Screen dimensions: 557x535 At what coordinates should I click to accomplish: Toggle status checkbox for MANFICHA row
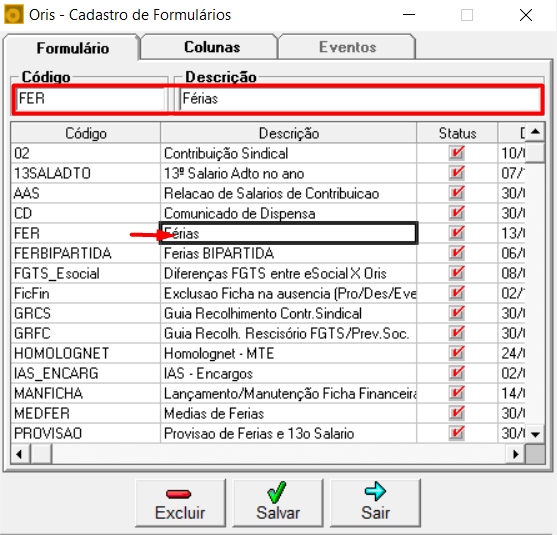point(457,393)
